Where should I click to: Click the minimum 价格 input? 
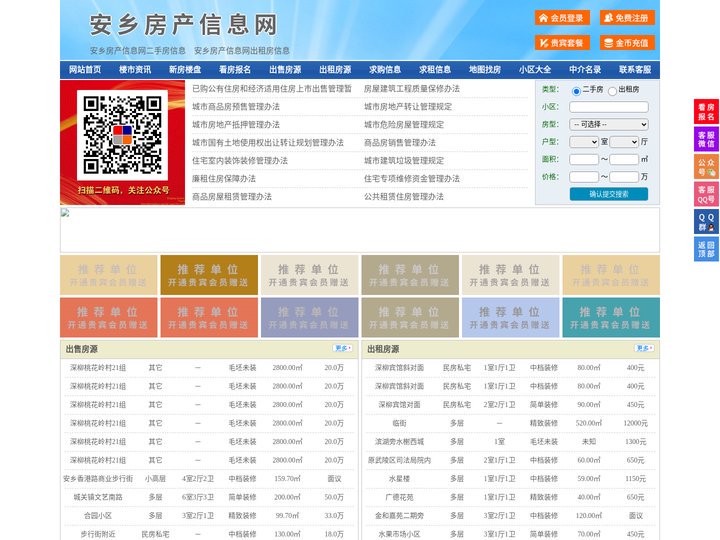click(584, 177)
